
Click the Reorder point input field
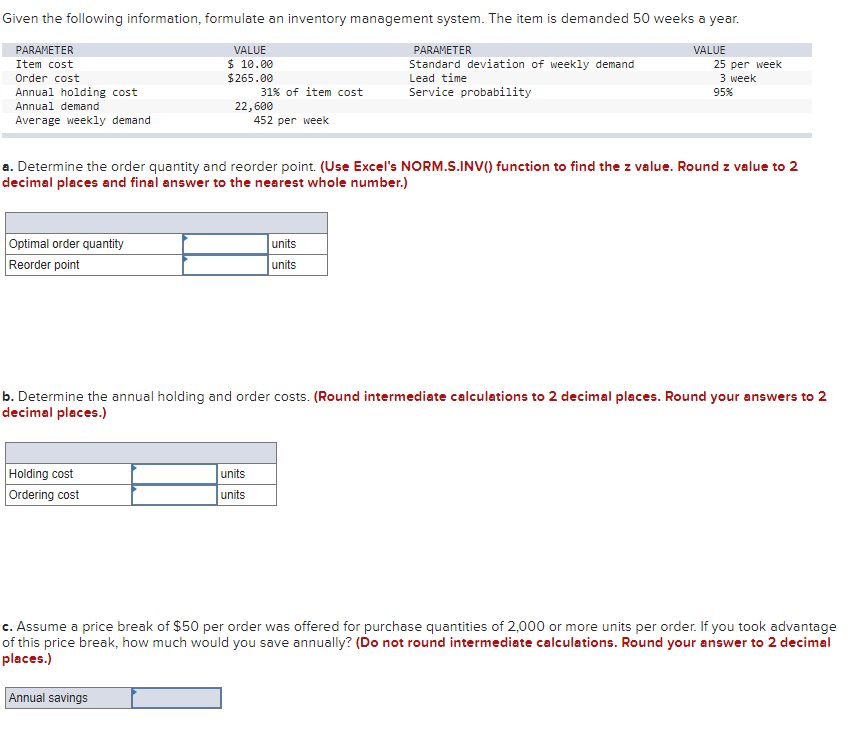pos(224,264)
